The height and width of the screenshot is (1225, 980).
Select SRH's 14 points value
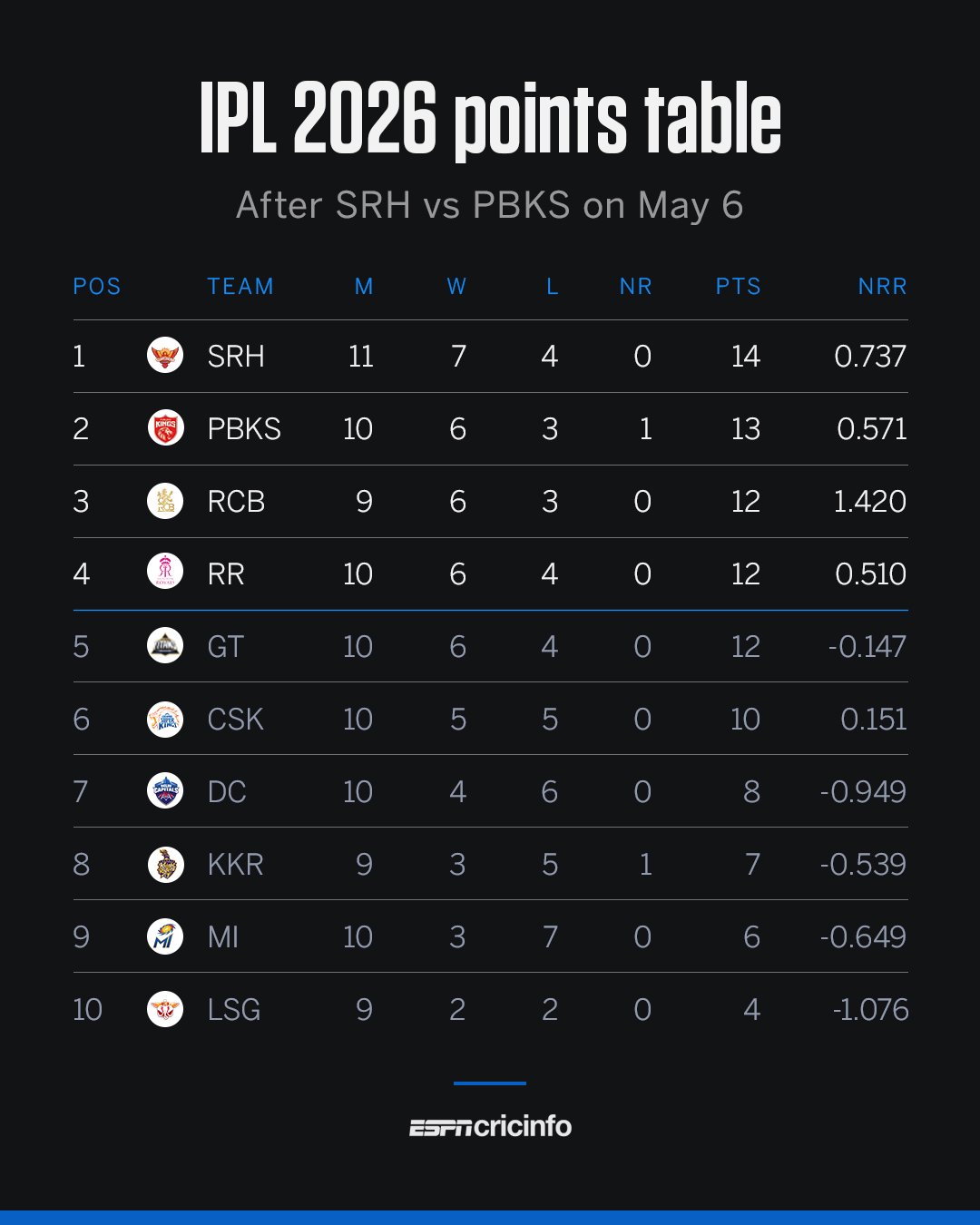point(746,356)
